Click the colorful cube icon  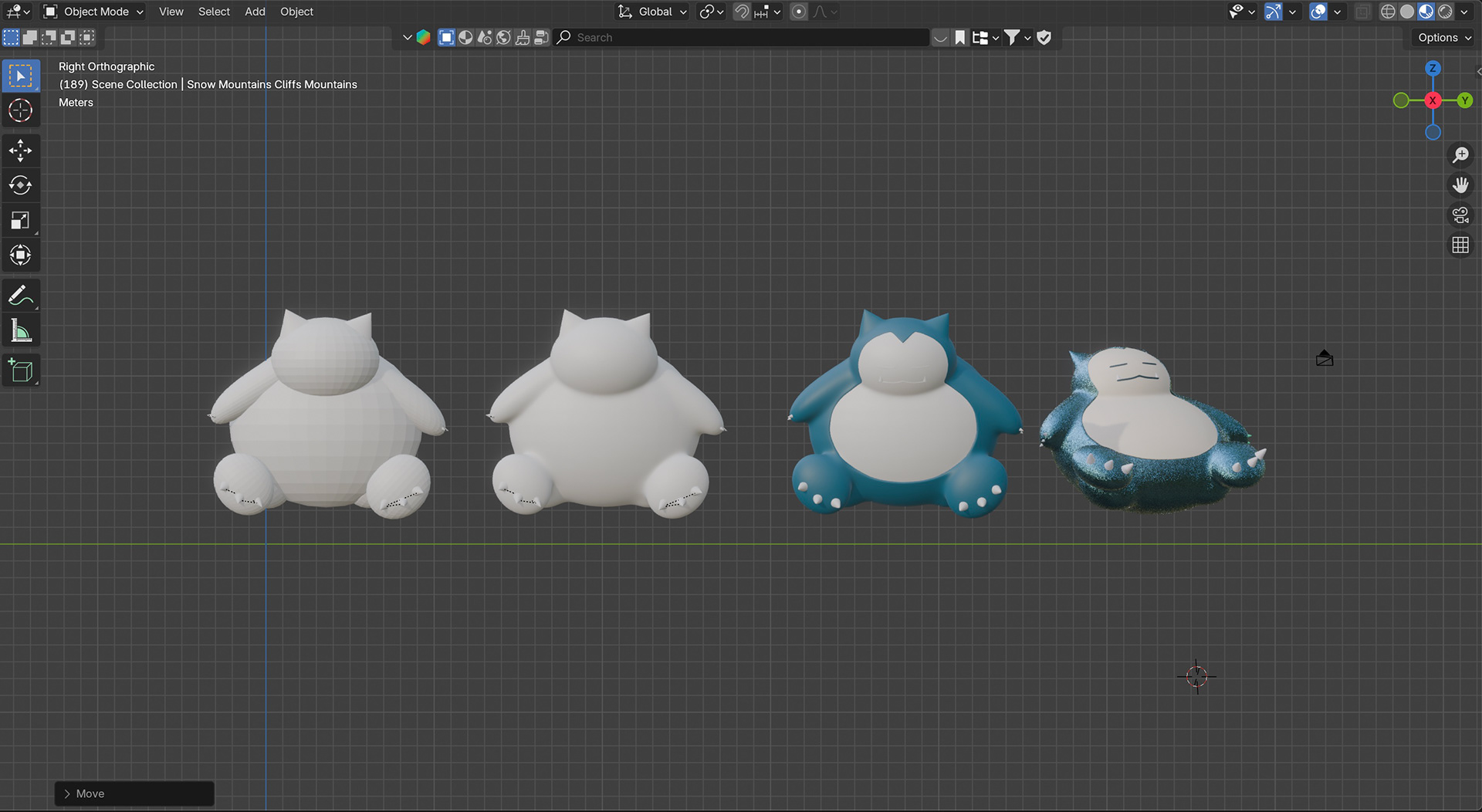423,37
